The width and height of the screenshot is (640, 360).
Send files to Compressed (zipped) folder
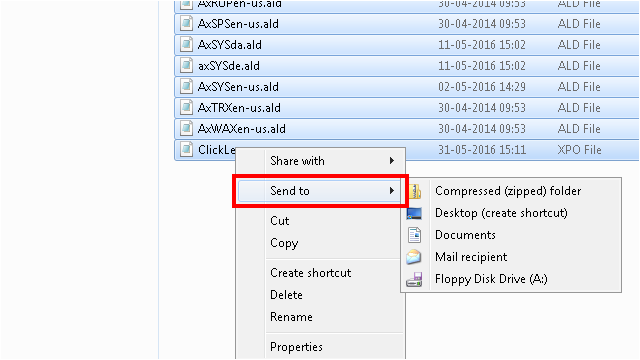[x=511, y=191]
